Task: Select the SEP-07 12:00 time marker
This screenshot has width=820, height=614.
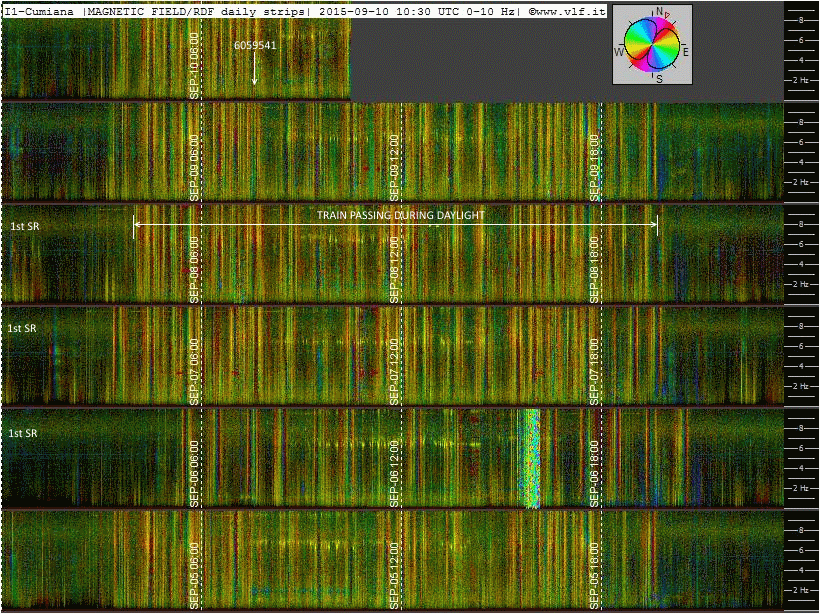Action: pos(395,370)
